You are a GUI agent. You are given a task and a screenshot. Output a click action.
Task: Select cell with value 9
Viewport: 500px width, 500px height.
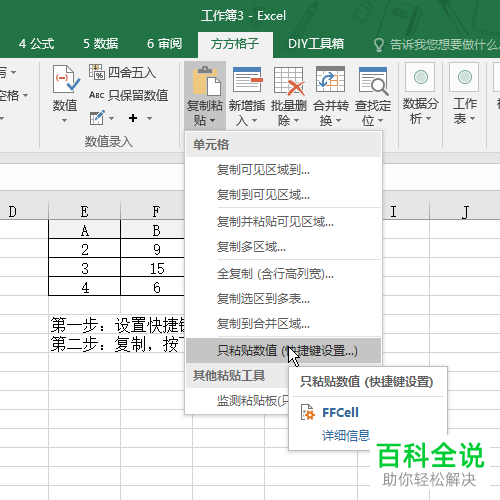(x=153, y=249)
